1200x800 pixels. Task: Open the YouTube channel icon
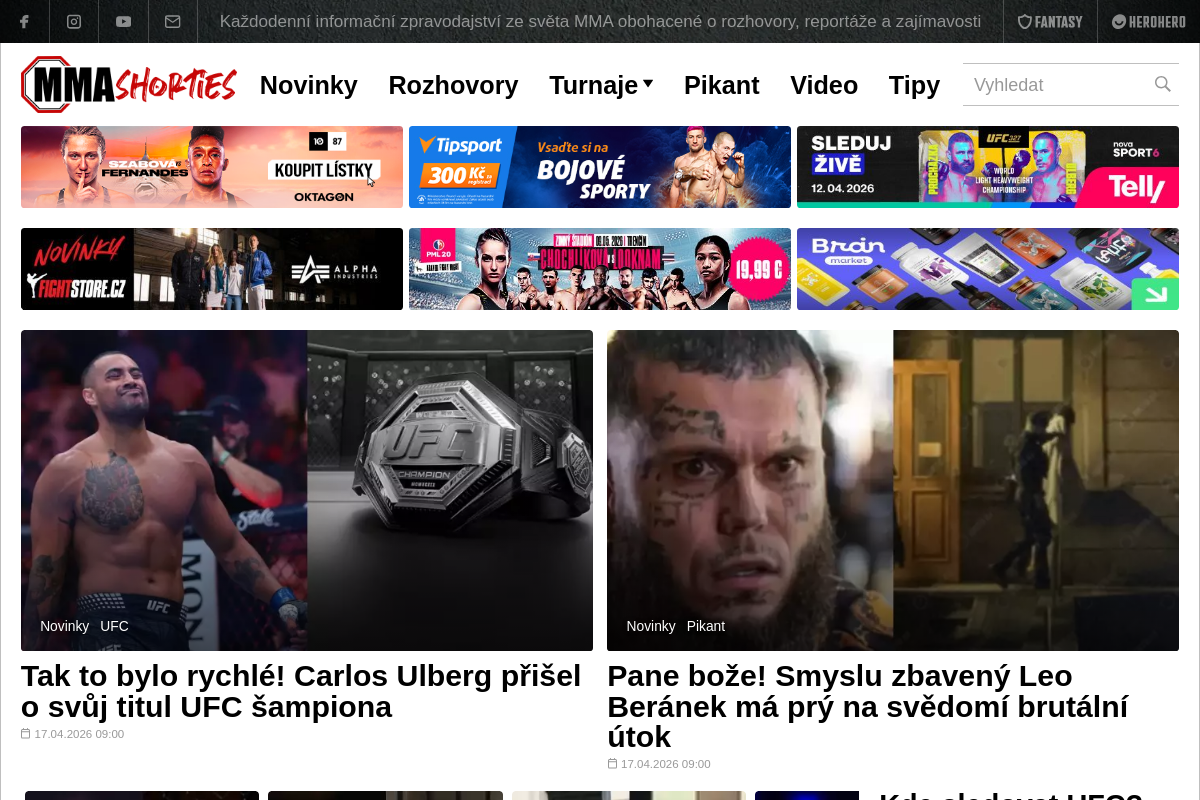[123, 22]
